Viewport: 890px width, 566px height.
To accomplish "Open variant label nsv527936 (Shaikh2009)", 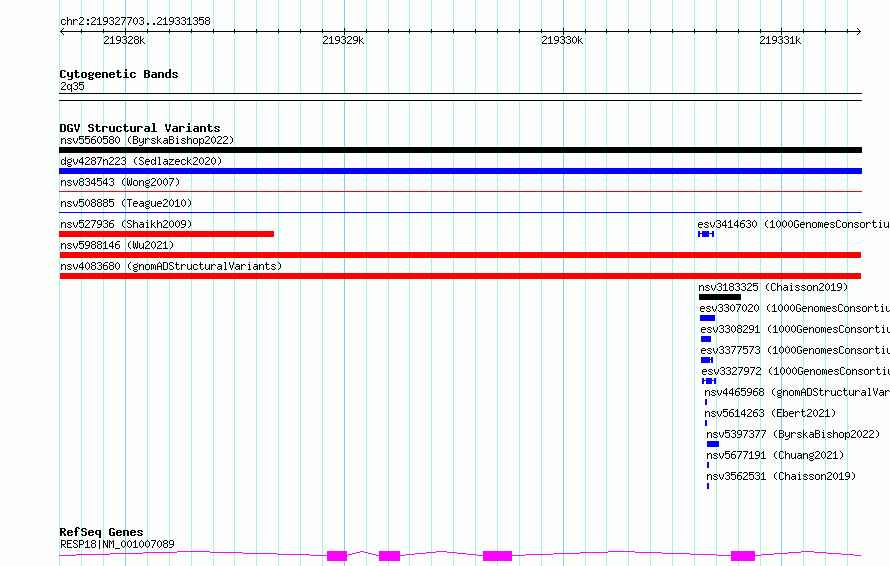I will 126,224.
